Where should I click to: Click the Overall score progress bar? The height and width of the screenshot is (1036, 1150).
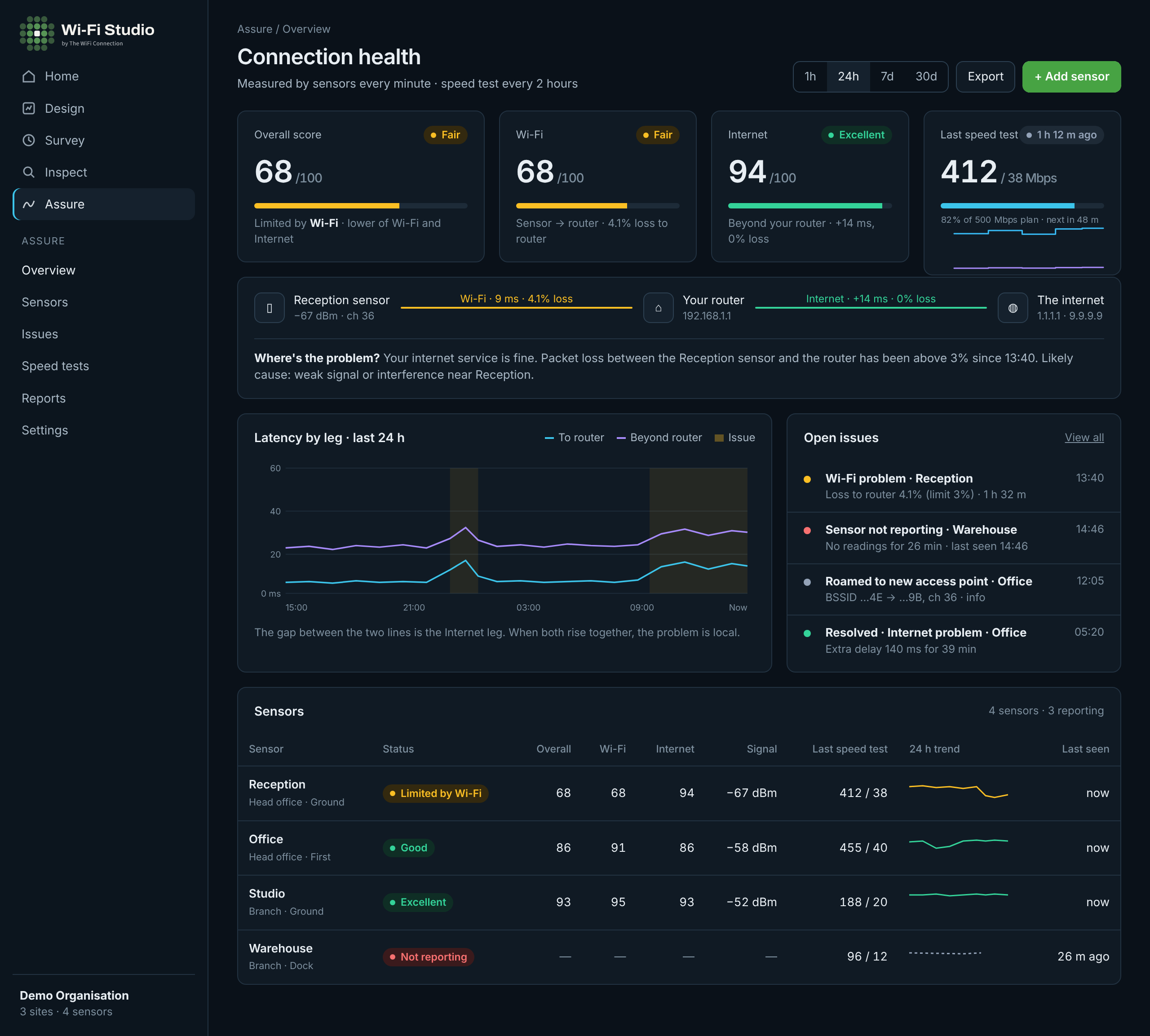361,205
